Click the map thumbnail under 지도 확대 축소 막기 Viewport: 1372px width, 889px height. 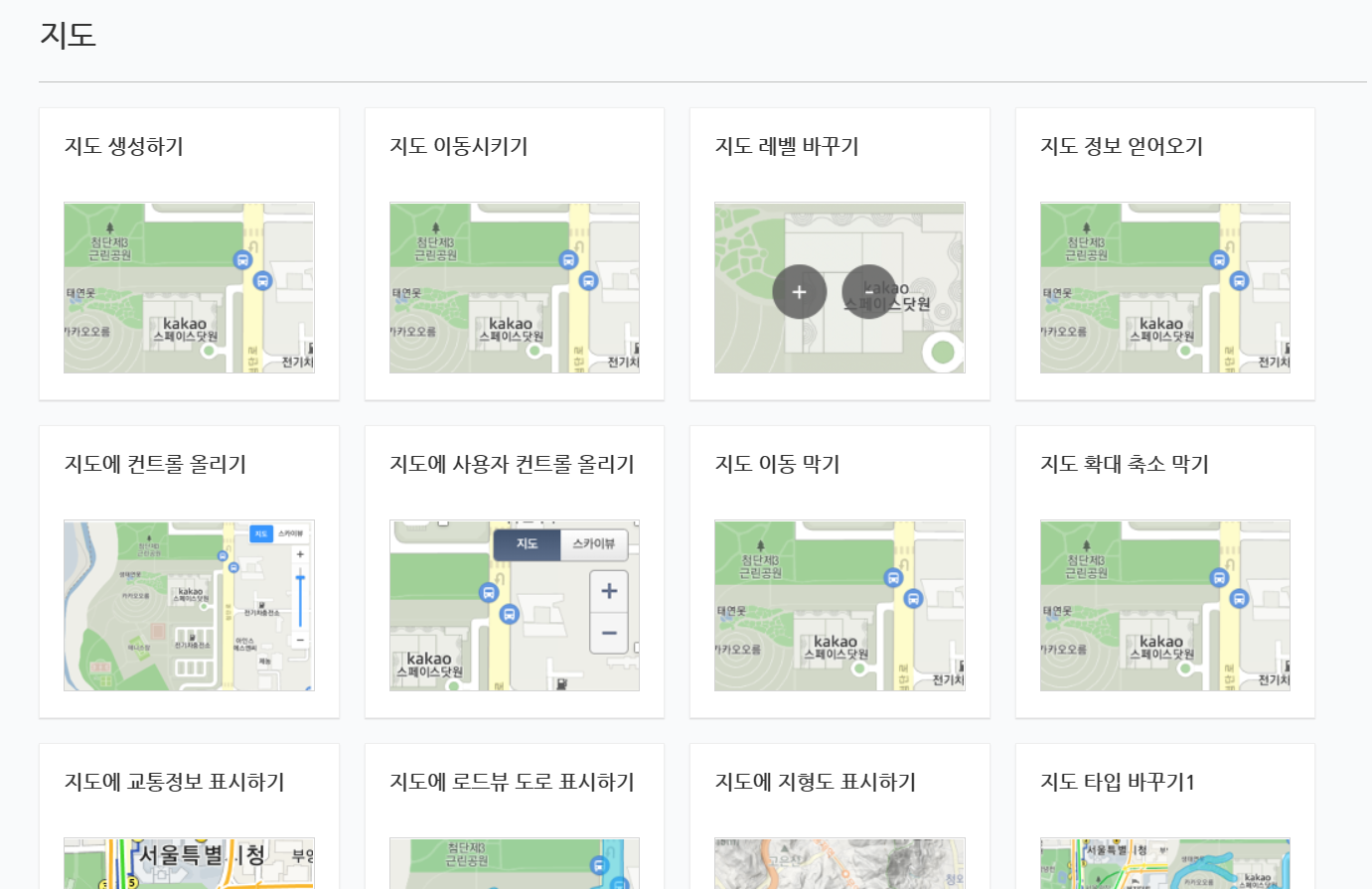(x=1164, y=606)
